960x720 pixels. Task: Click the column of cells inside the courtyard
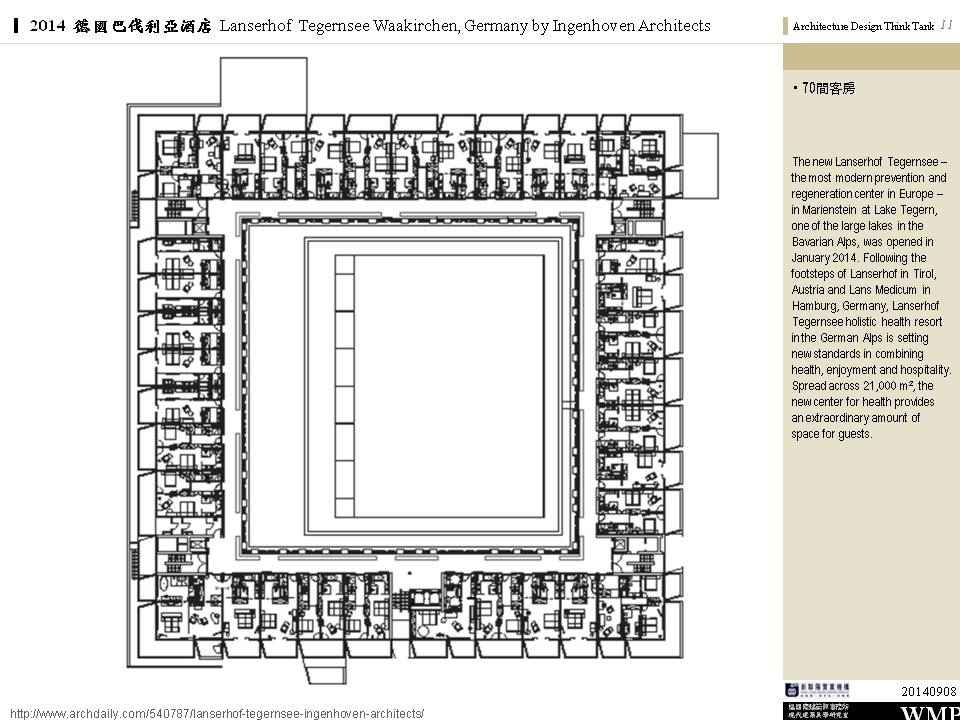coord(345,385)
